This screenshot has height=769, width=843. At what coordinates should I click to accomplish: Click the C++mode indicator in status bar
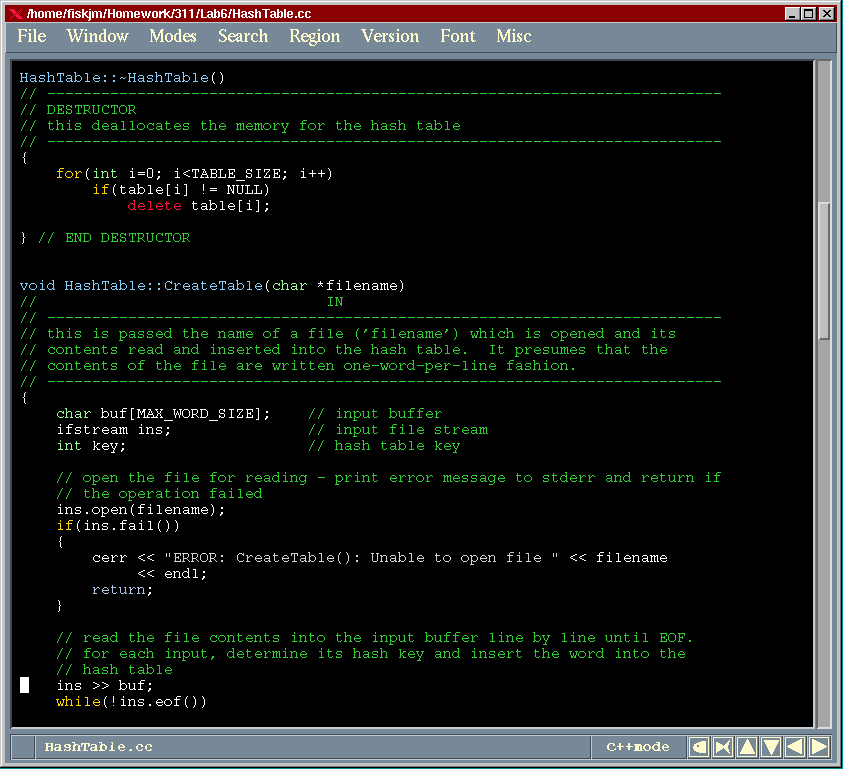[638, 747]
